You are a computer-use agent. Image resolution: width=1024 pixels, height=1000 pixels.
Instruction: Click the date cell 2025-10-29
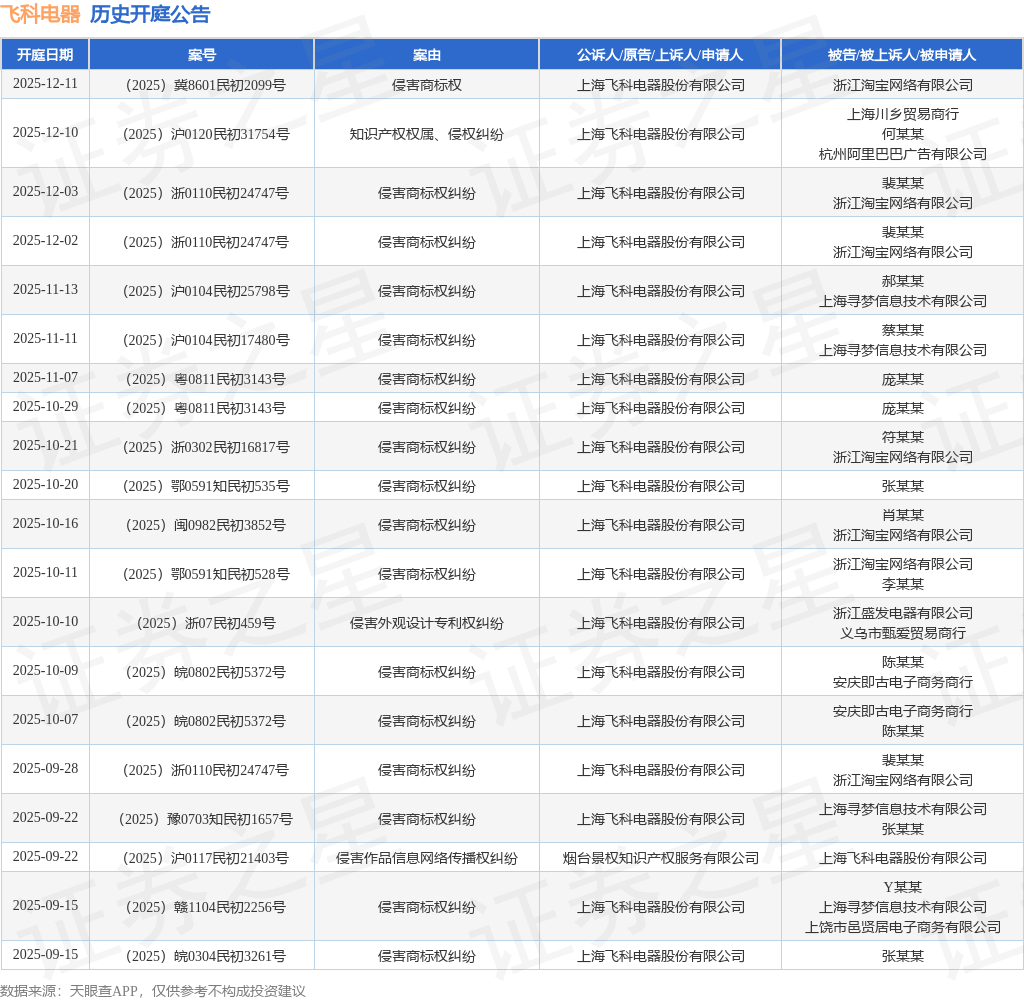pos(45,406)
